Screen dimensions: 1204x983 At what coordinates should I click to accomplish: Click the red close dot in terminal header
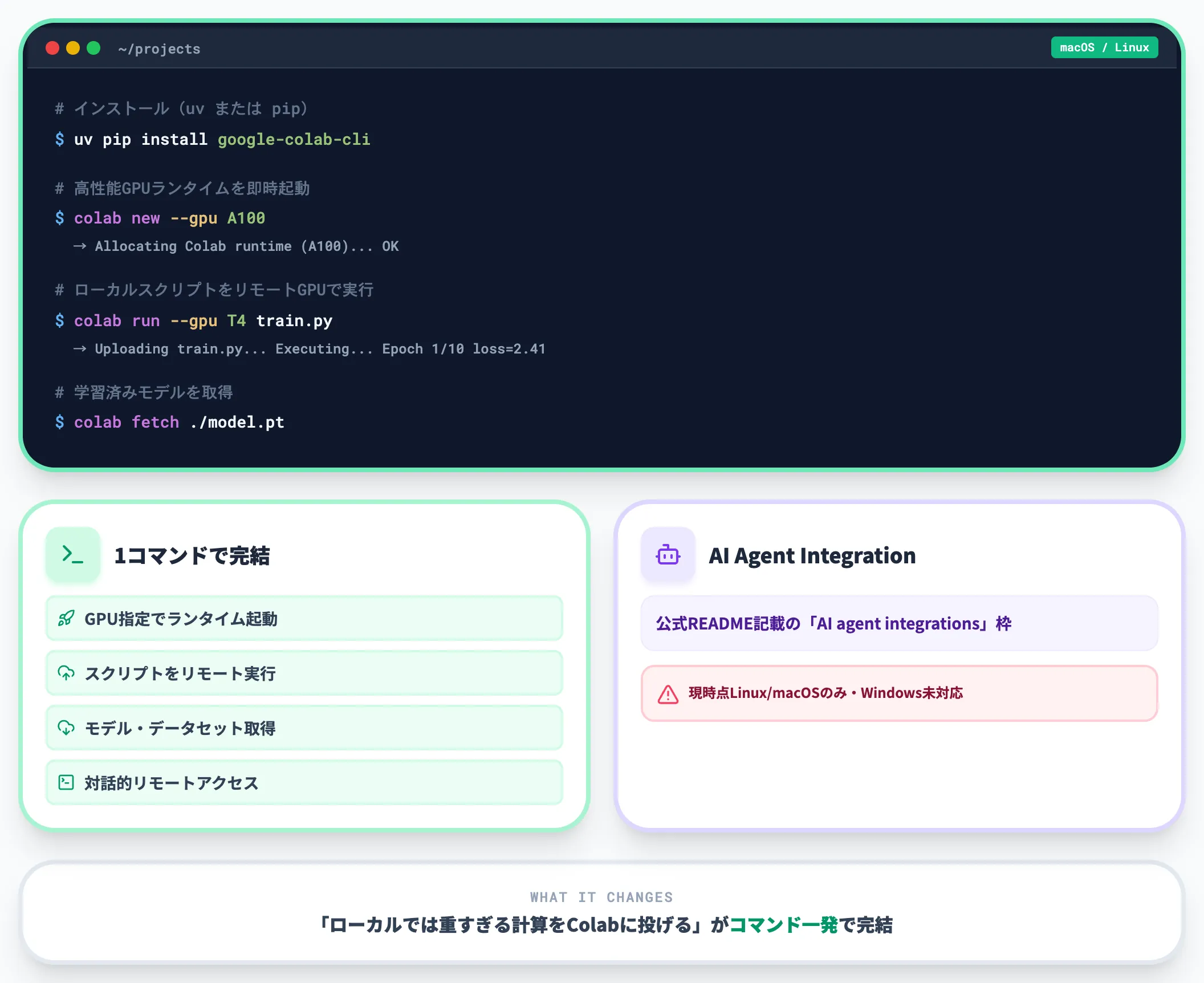[52, 48]
